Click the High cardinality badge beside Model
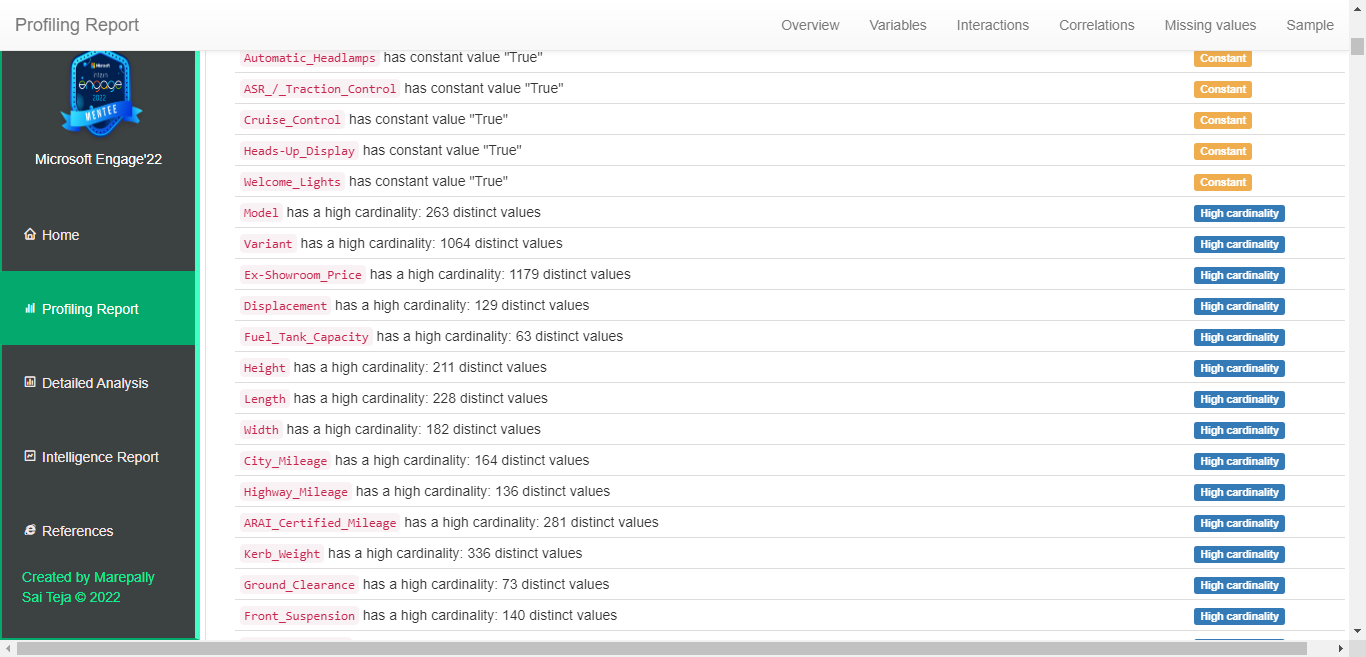This screenshot has height=657, width=1366. click(x=1239, y=213)
